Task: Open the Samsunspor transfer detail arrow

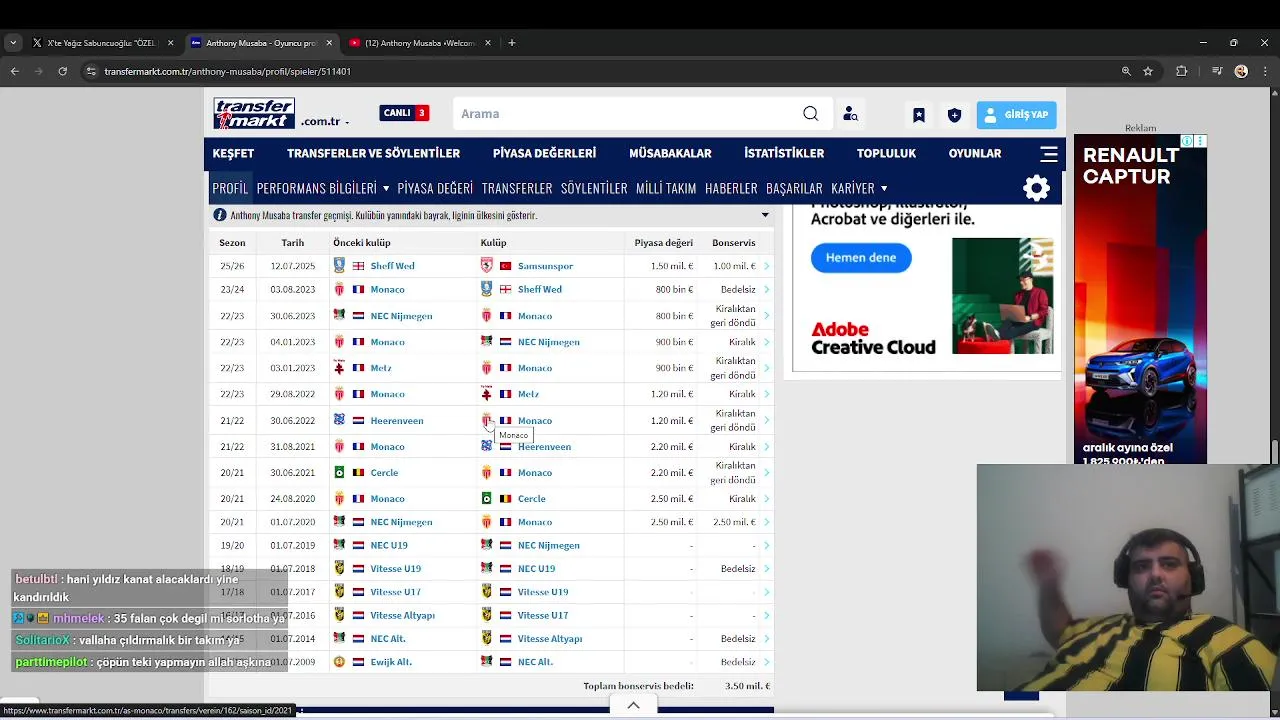Action: pos(766,266)
